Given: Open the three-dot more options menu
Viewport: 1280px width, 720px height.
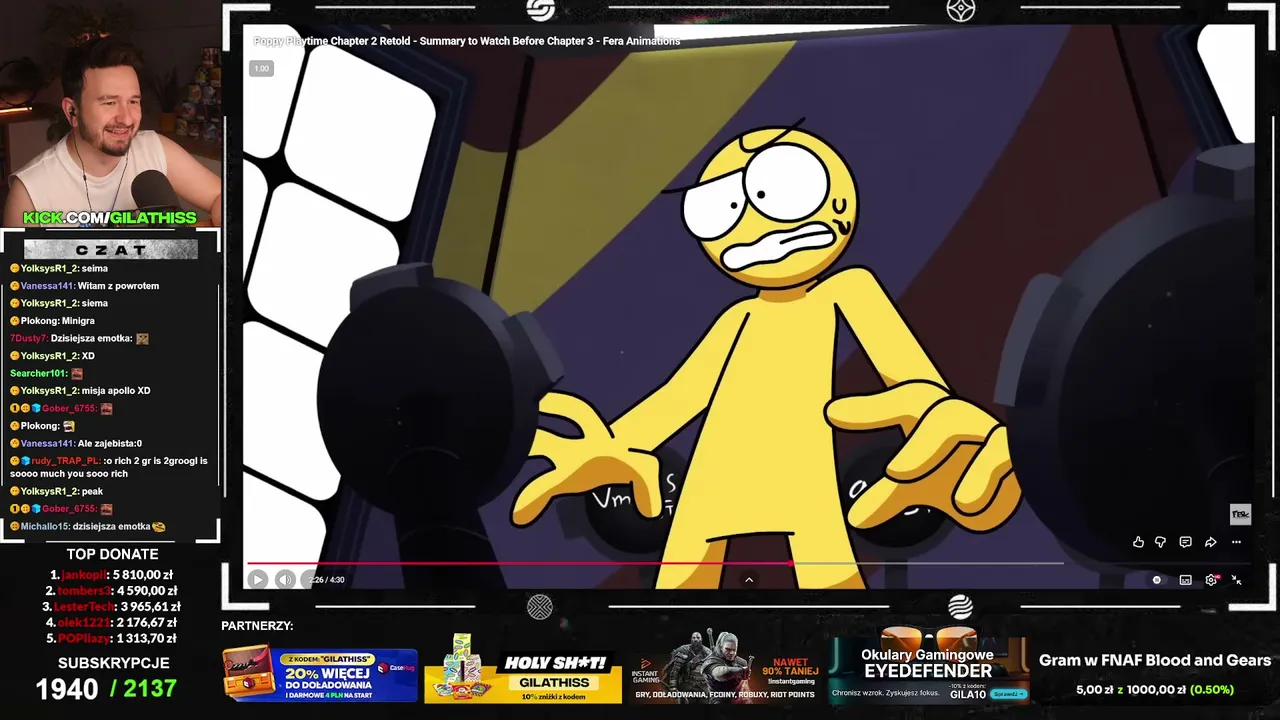Looking at the screenshot, I should point(1236,542).
